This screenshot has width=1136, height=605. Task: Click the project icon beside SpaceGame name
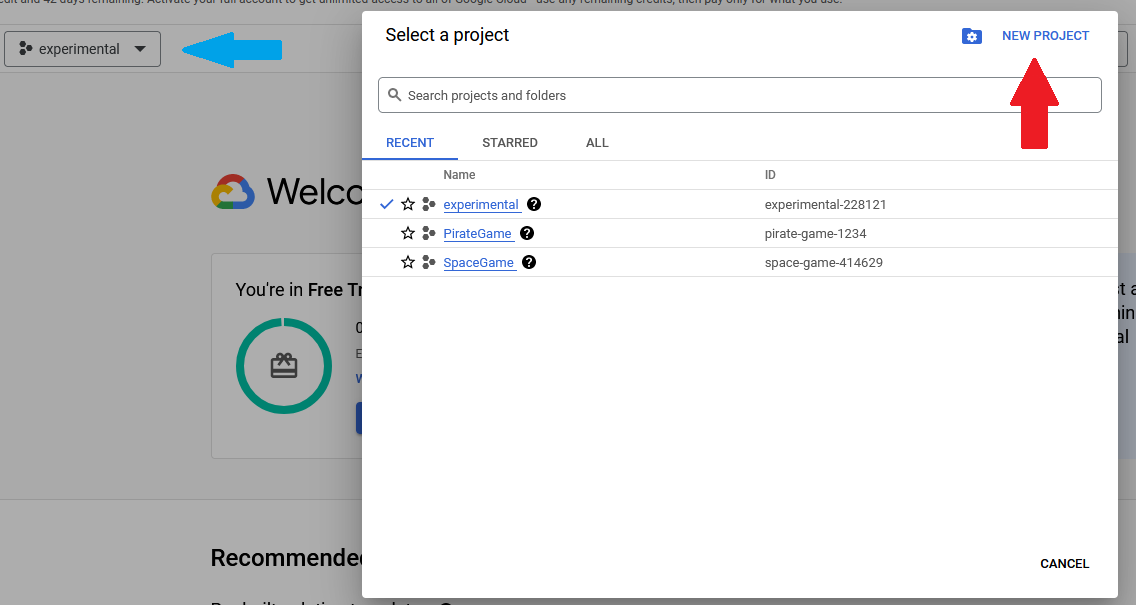click(x=429, y=262)
